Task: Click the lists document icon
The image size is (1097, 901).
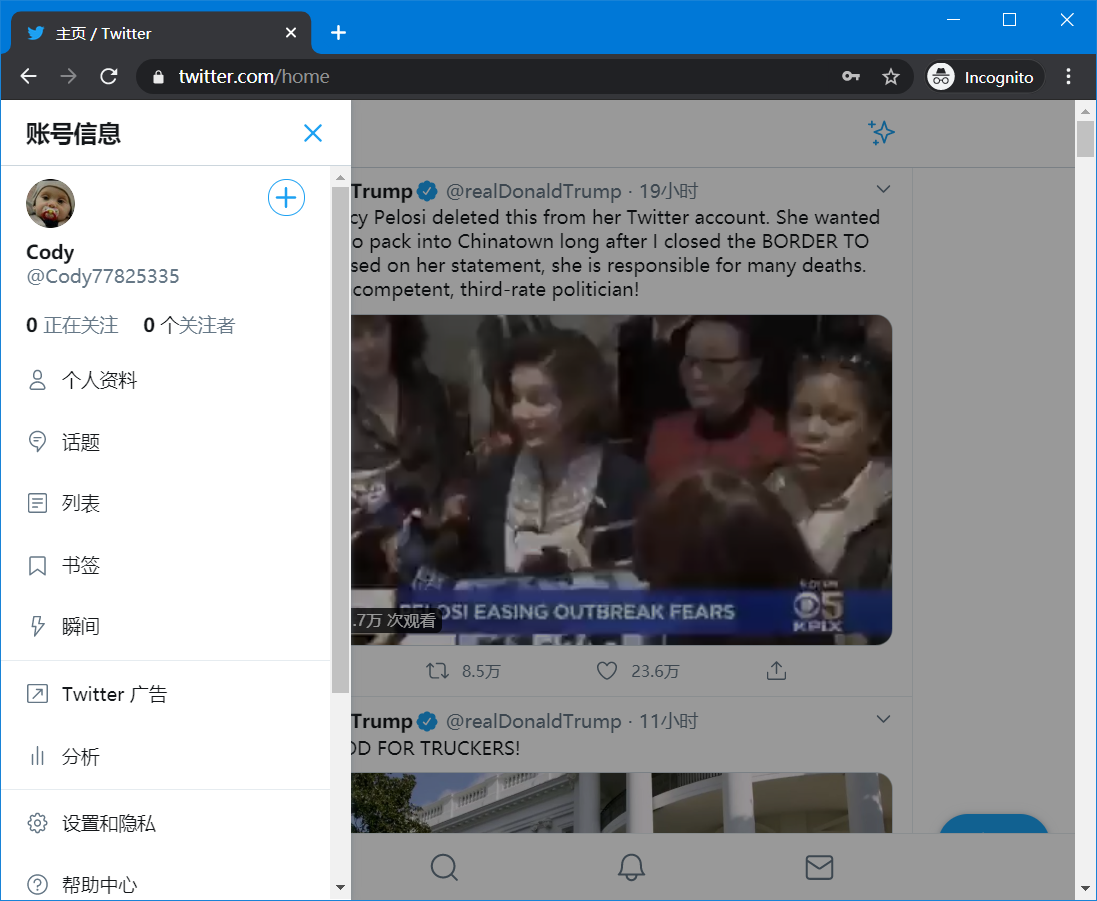Action: pyautogui.click(x=37, y=504)
